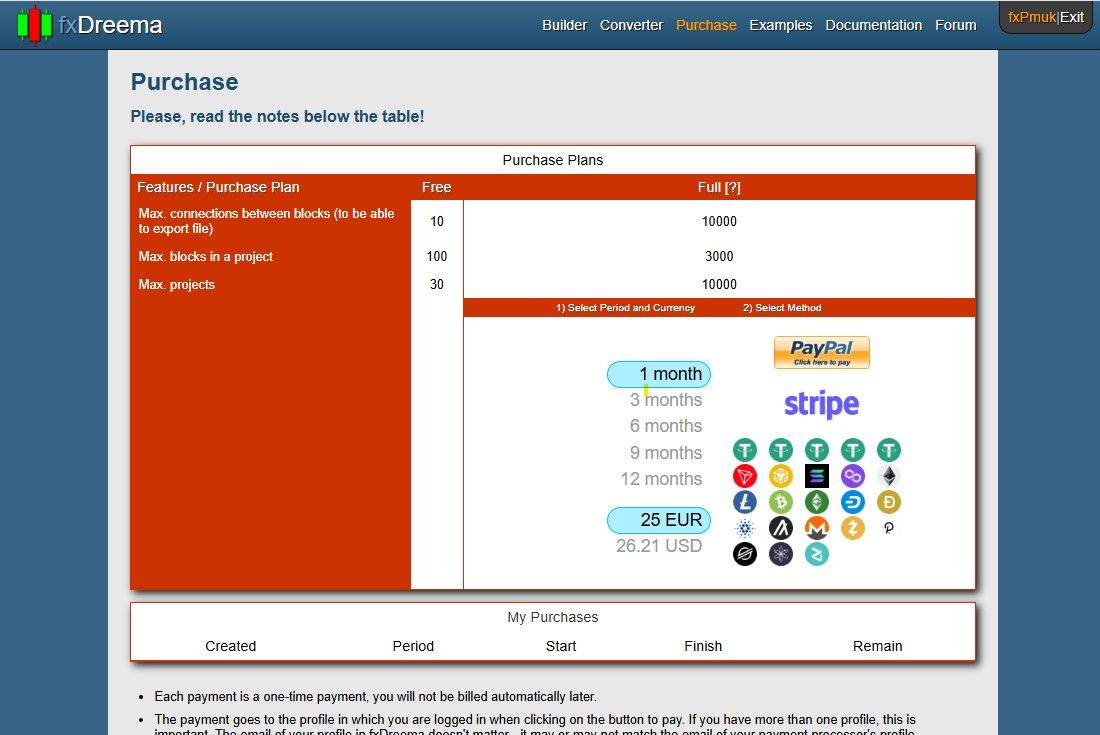Viewport: 1100px width, 735px height.
Task: Click the '2) Select Method' label
Action: [782, 308]
